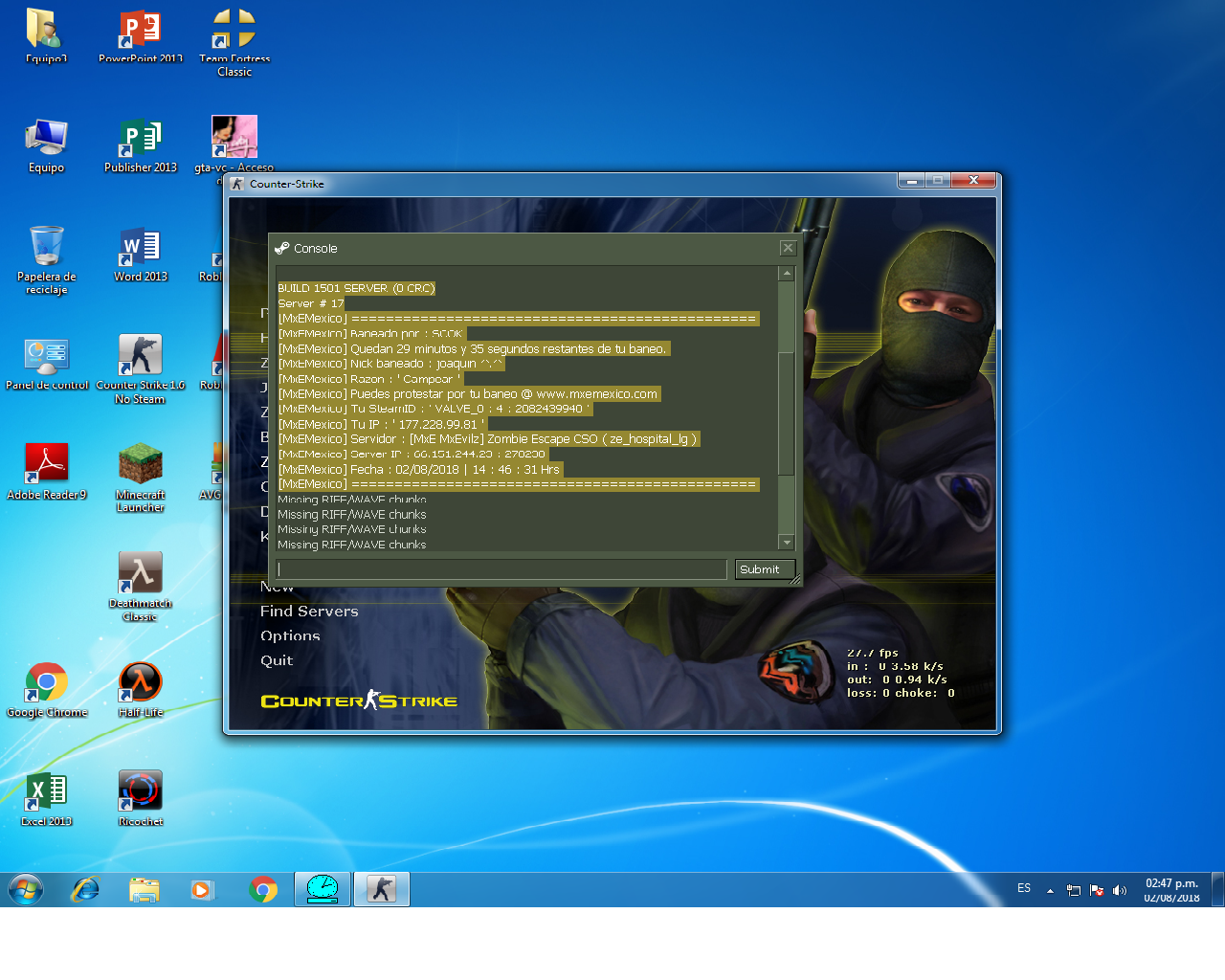Click the 'Nick baneado : joaquin' line
Image resolution: width=1225 pixels, height=980 pixels.
(x=390, y=364)
